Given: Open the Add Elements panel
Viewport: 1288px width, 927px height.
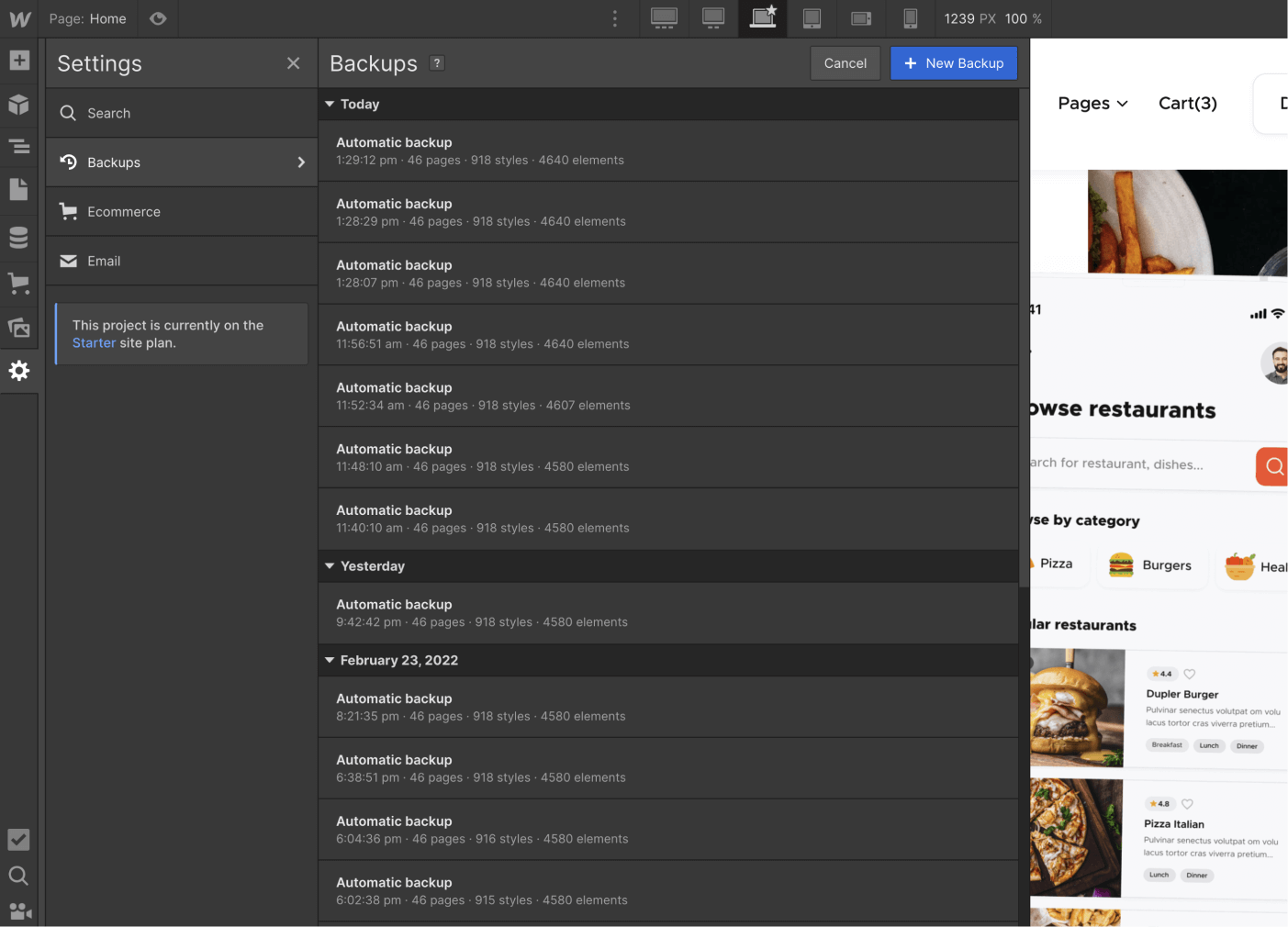Looking at the screenshot, I should click(x=18, y=60).
